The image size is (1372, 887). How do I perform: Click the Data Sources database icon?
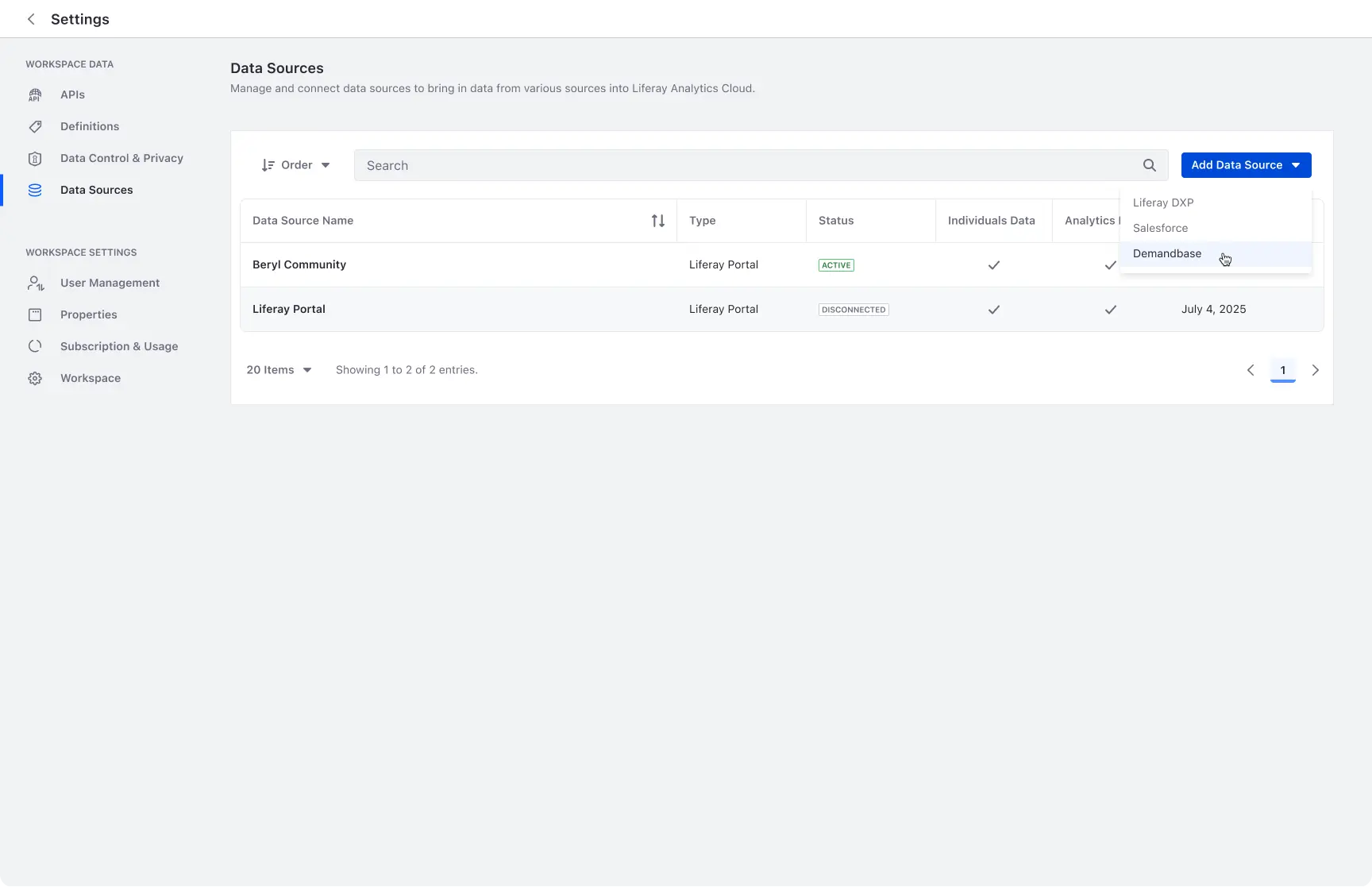tap(35, 191)
